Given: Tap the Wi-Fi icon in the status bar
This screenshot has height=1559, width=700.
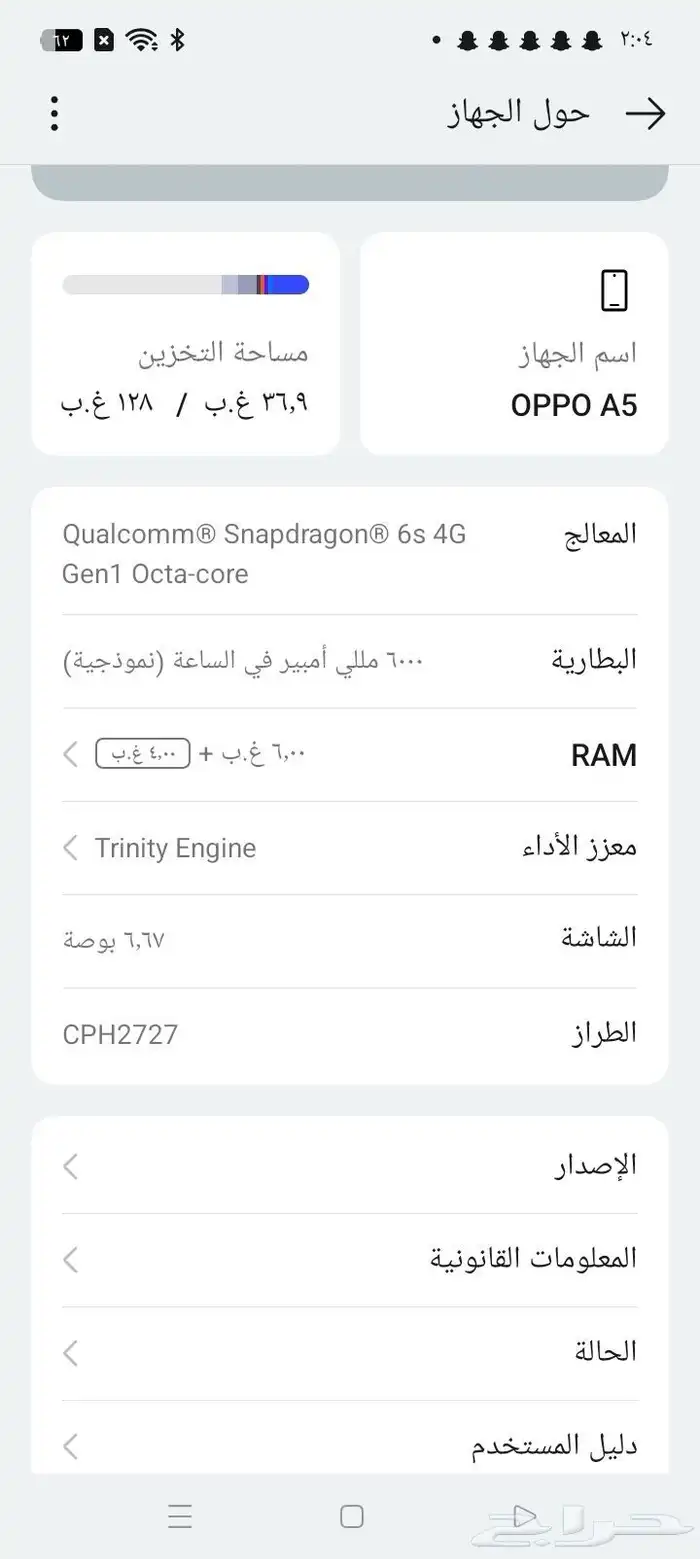Looking at the screenshot, I should point(142,40).
